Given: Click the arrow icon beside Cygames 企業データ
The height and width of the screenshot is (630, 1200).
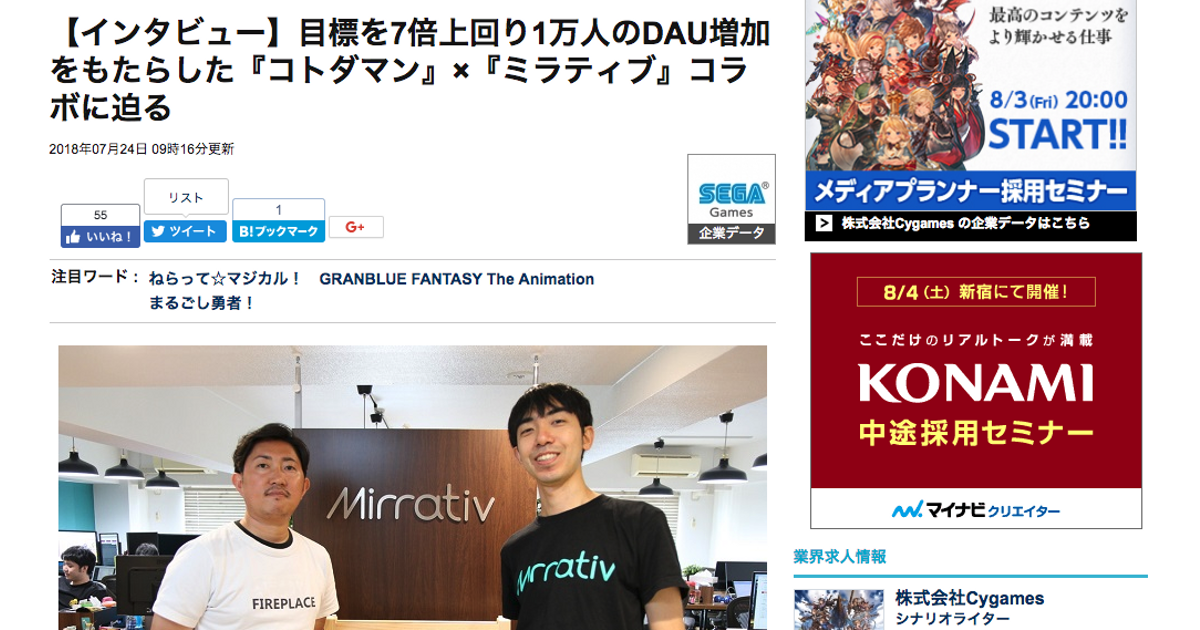Looking at the screenshot, I should pos(823,224).
